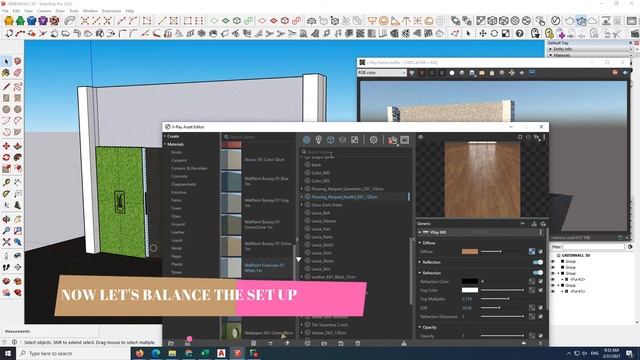
Task: Open the Extensions menu
Action: pos(111,11)
